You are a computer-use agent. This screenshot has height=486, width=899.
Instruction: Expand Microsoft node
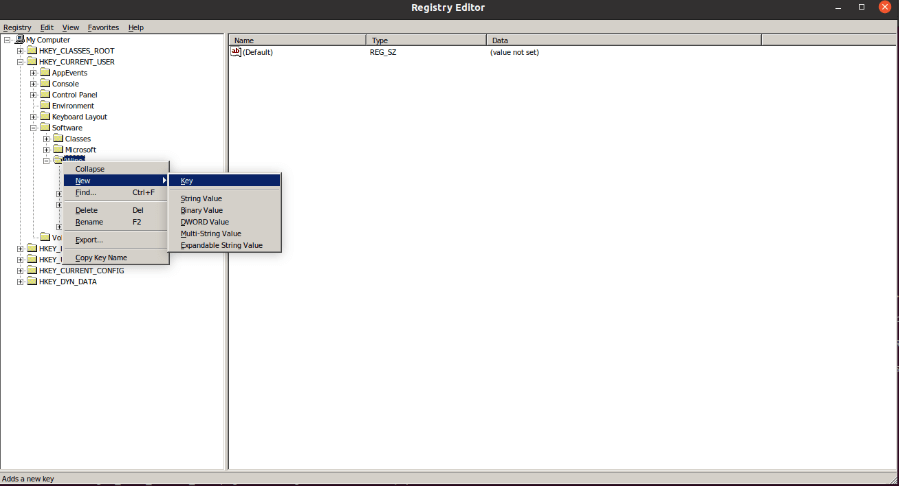point(46,150)
